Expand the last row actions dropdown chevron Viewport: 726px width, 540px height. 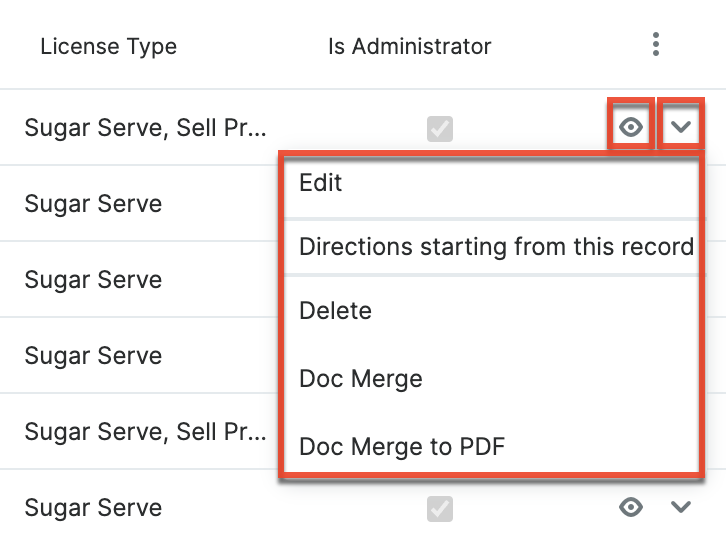[x=681, y=507]
